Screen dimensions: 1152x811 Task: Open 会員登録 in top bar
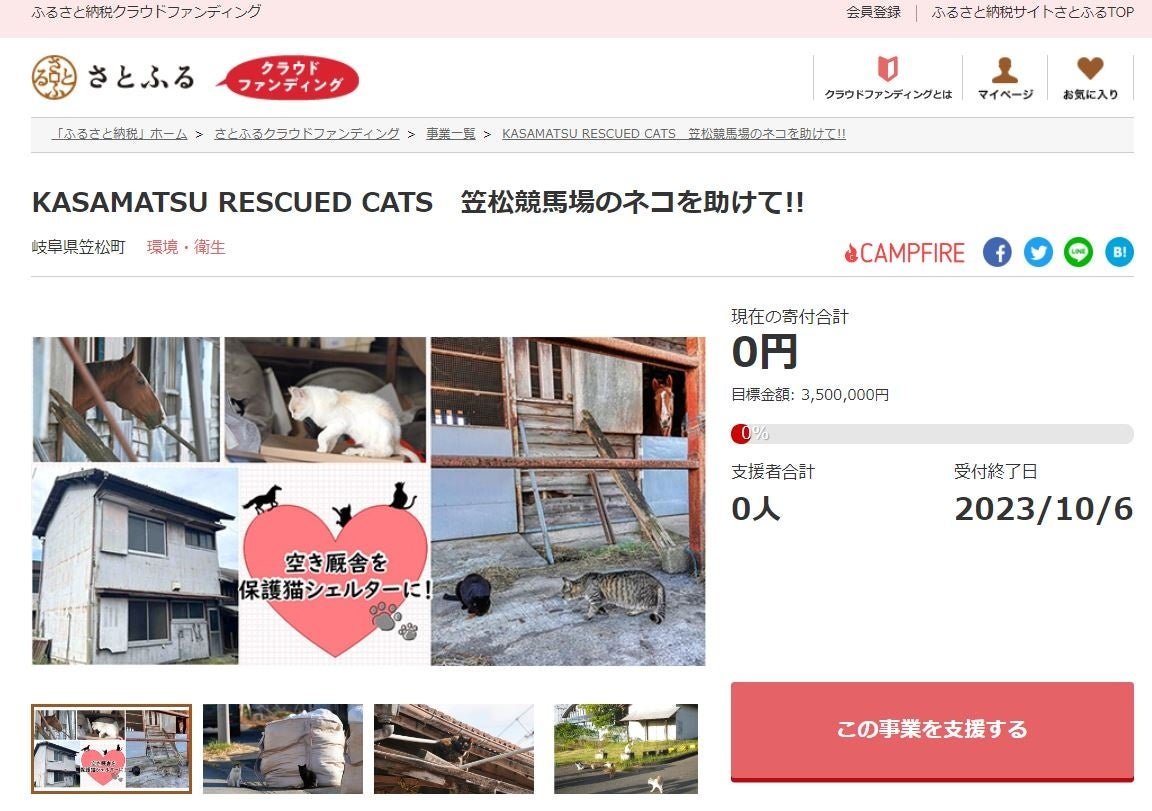click(873, 12)
